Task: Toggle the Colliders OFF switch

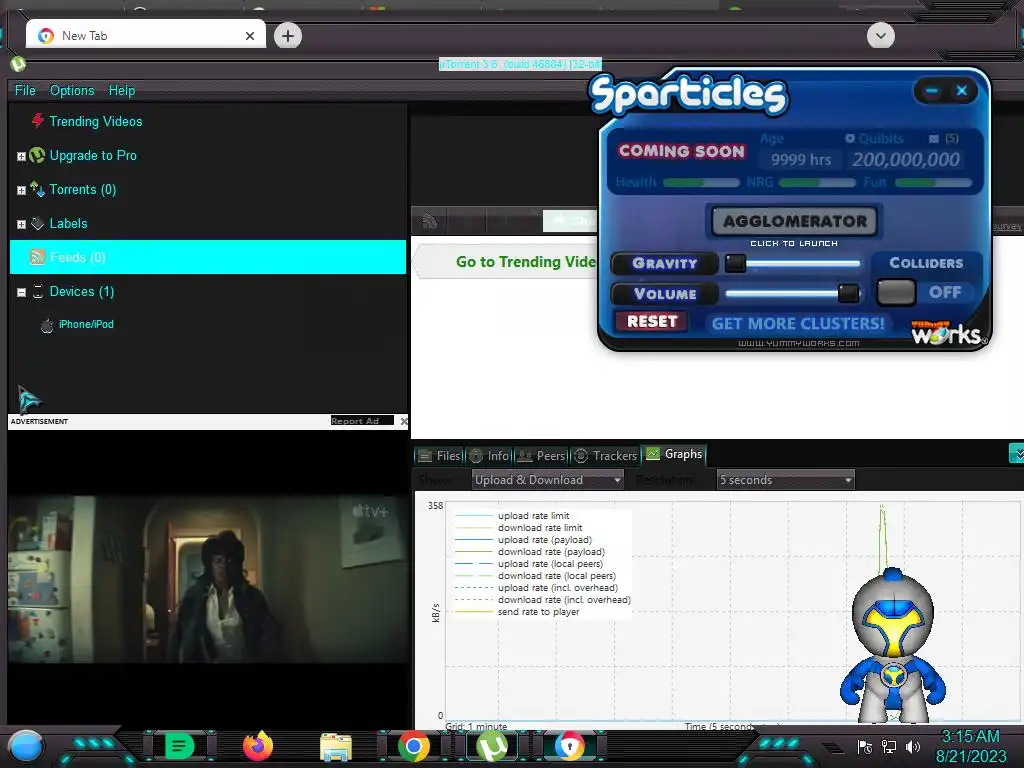Action: pos(896,293)
